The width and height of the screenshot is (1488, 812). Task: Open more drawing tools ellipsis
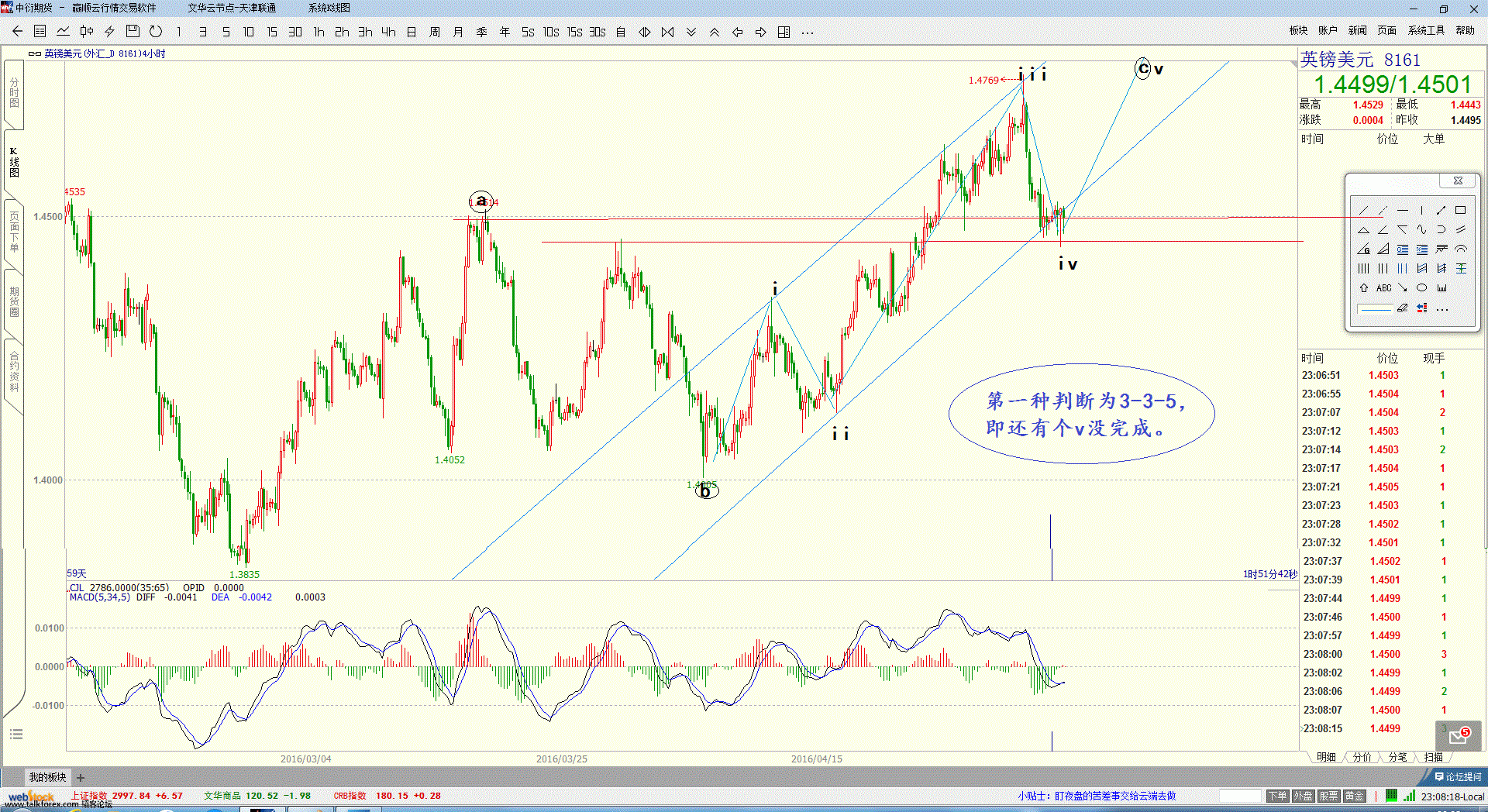1441,308
